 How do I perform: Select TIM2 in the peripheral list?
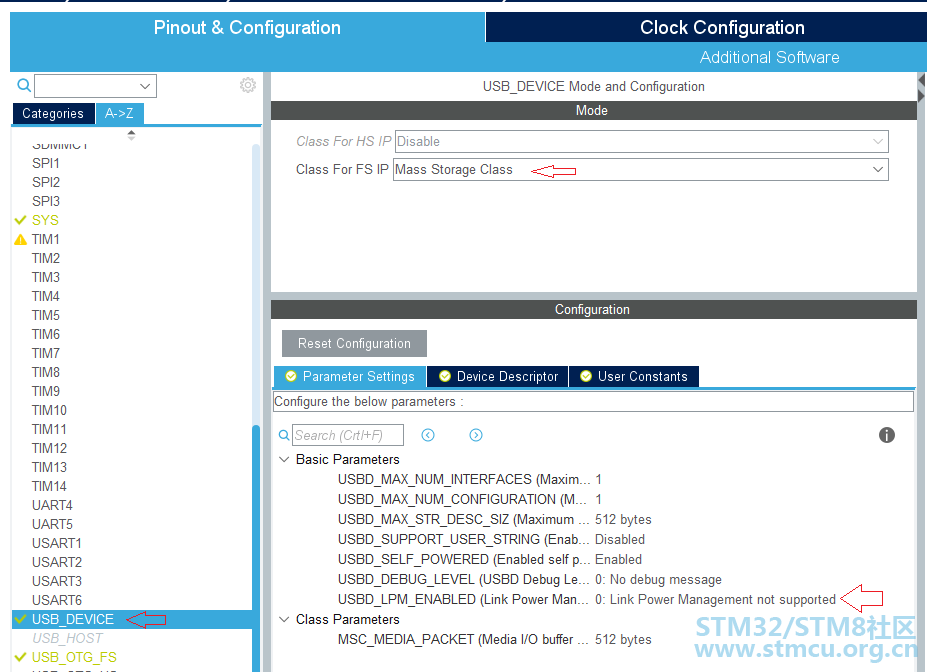point(46,258)
